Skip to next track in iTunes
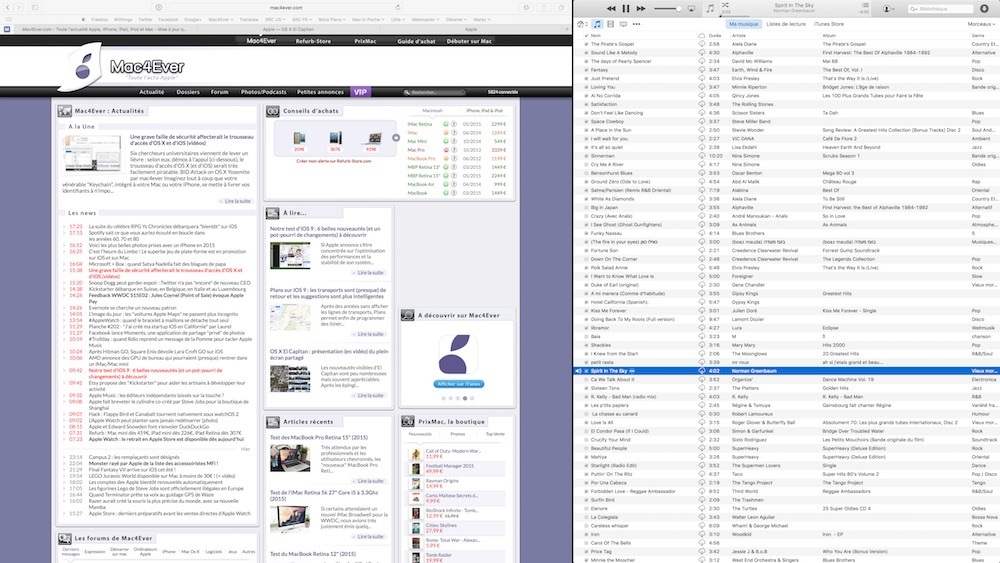 pos(641,8)
